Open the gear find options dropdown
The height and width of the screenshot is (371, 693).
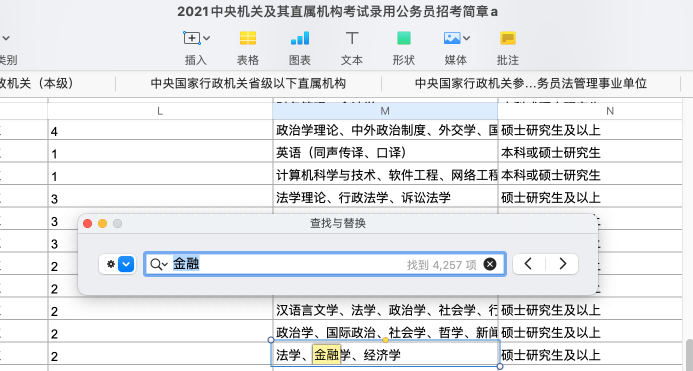tap(117, 264)
